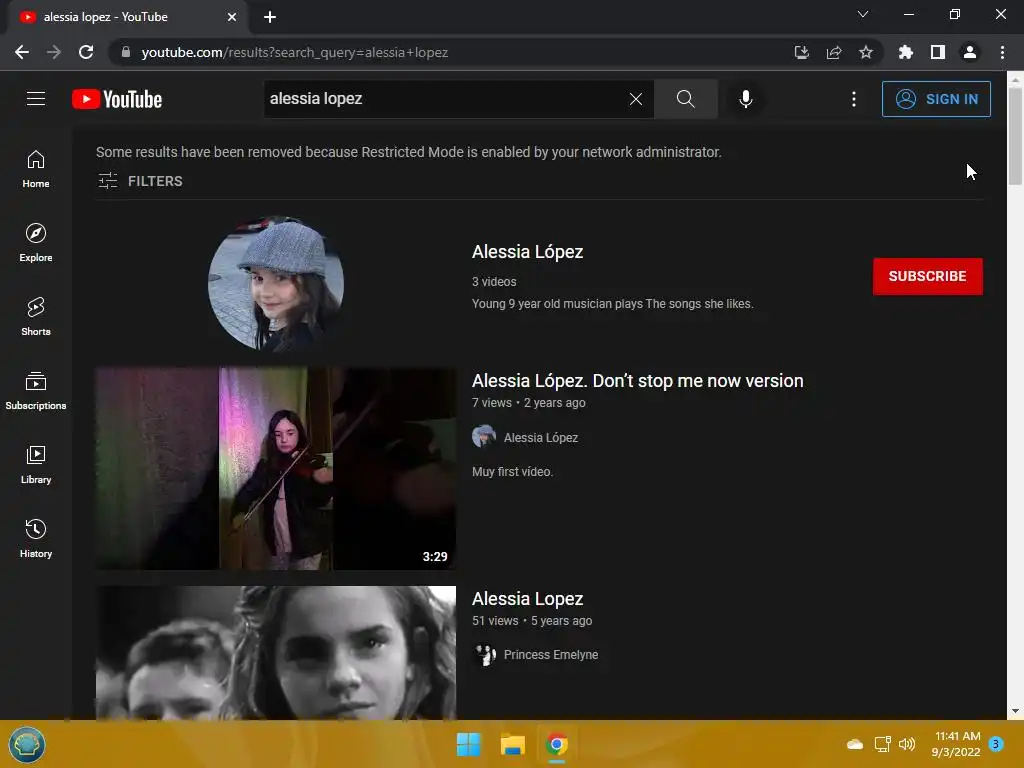The width and height of the screenshot is (1024, 768).
Task: Play the Alessia Lopez 51 views thumbnail
Action: 276,652
